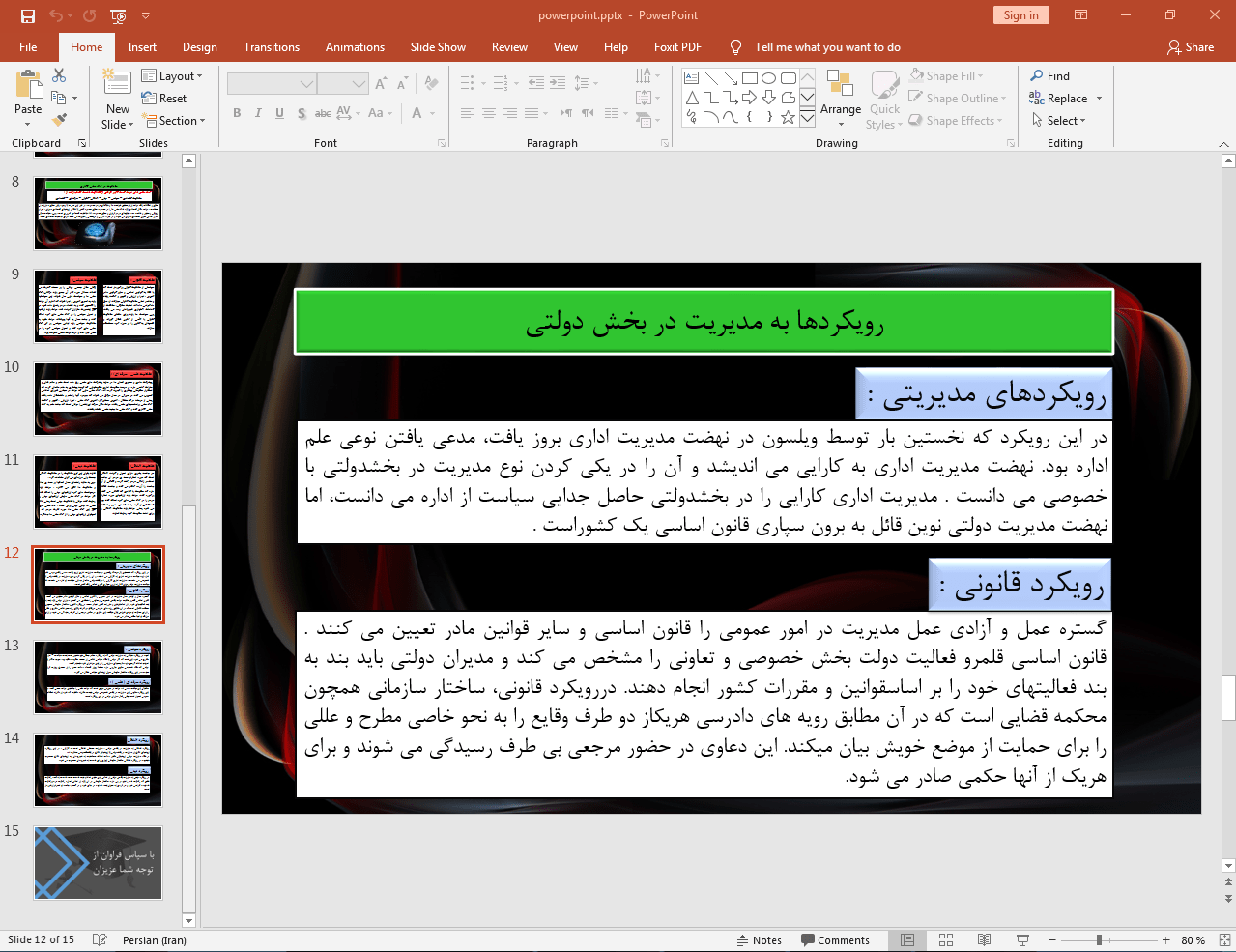Select the rectangle shape in gallery
Screen dimensions: 1236x952
(x=750, y=78)
